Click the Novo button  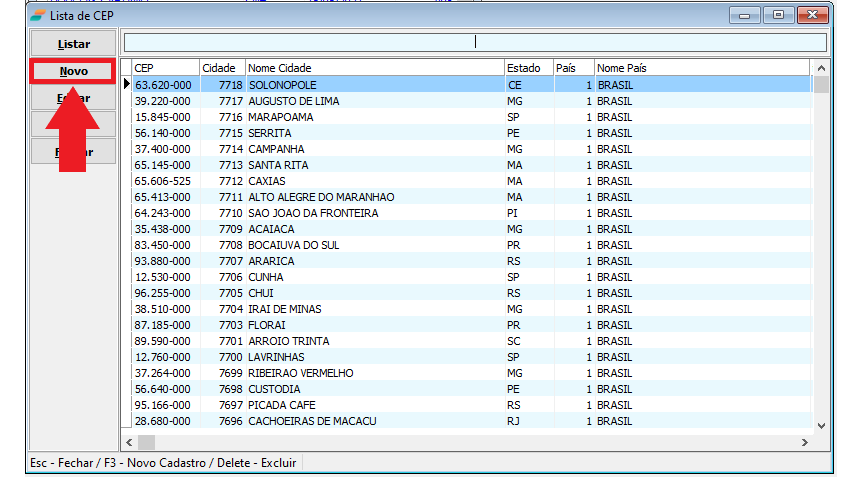pyautogui.click(x=72, y=72)
